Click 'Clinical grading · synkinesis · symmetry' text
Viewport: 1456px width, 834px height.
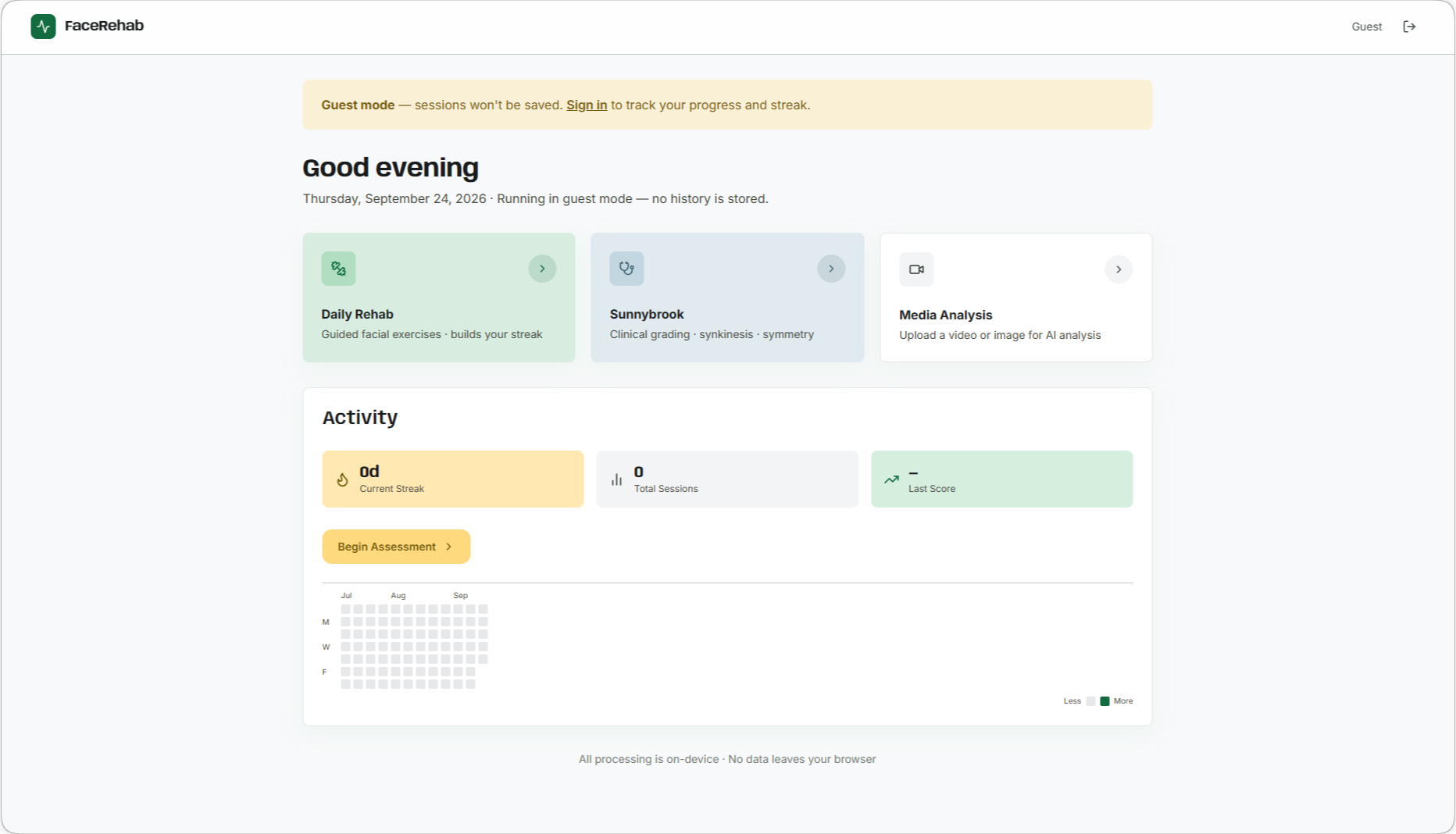(712, 334)
